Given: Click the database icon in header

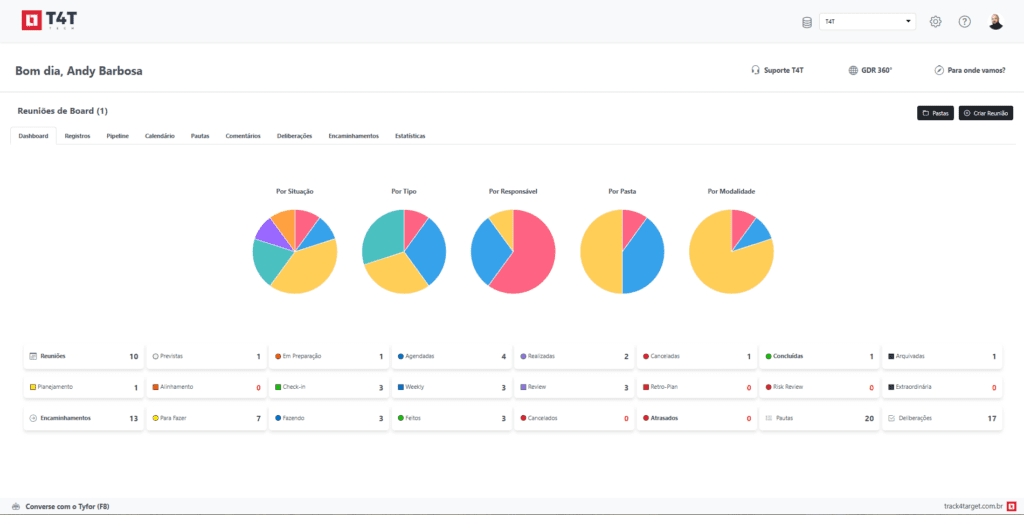Looking at the screenshot, I should point(807,22).
